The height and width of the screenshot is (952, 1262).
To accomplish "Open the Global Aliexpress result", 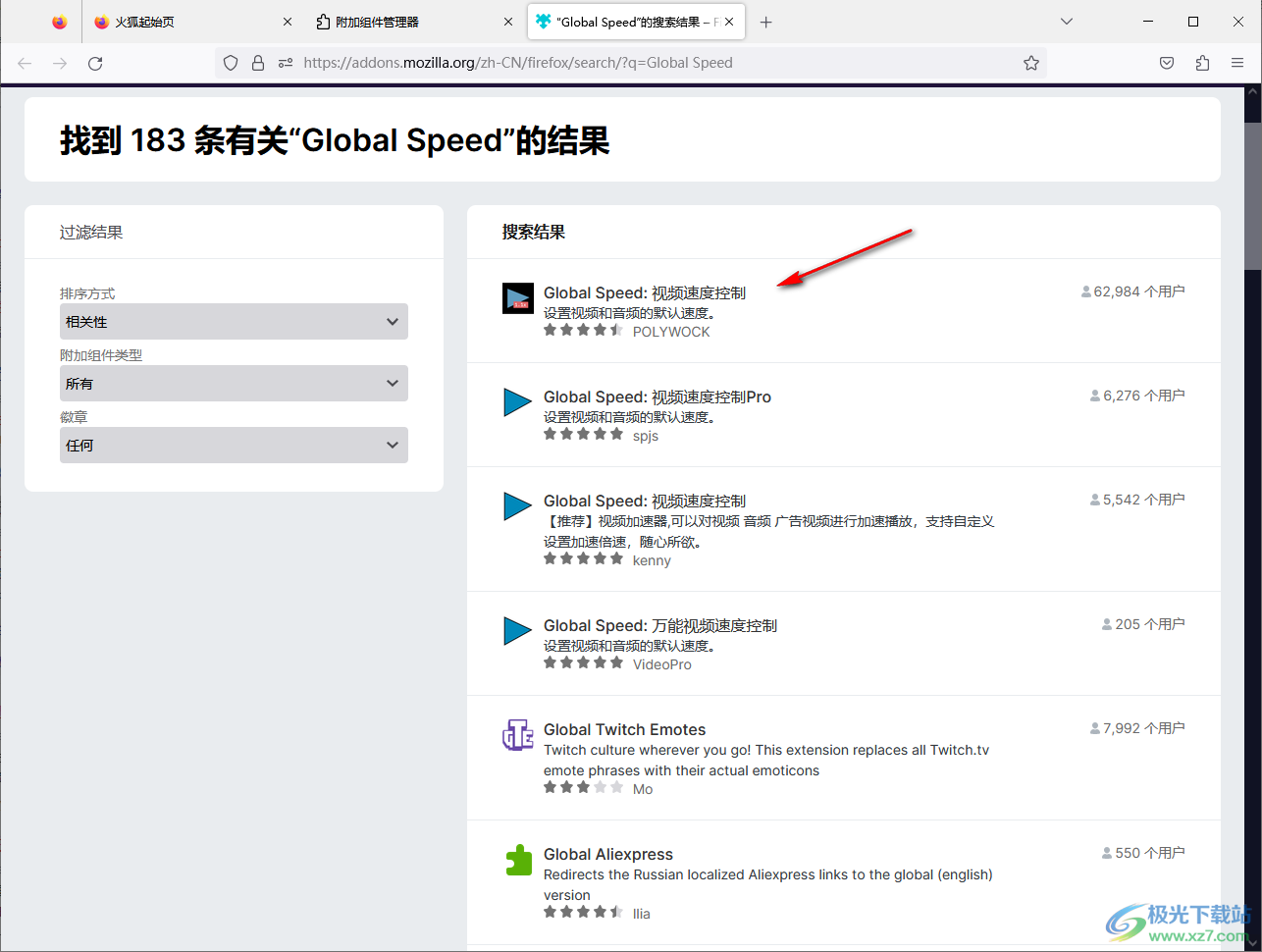I will 608,854.
